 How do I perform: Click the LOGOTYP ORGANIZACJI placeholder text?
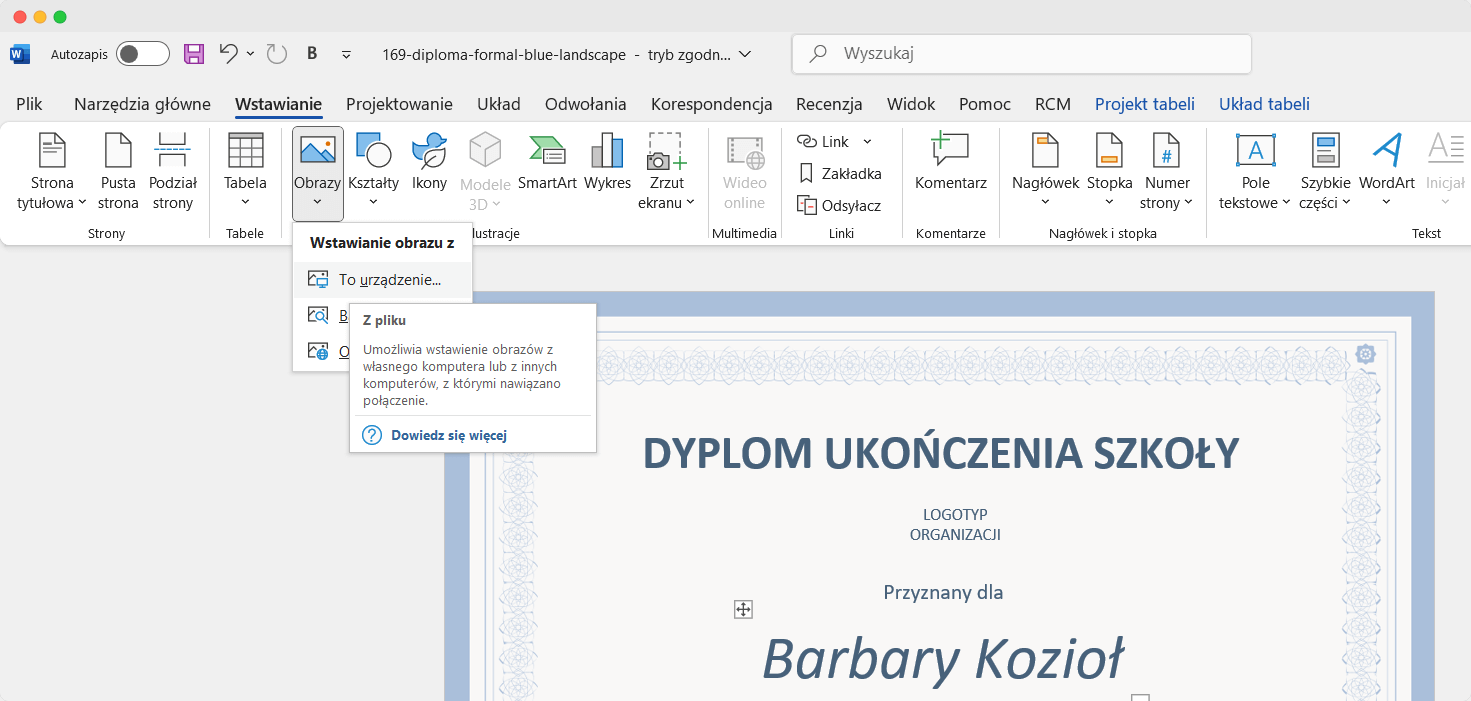click(955, 524)
